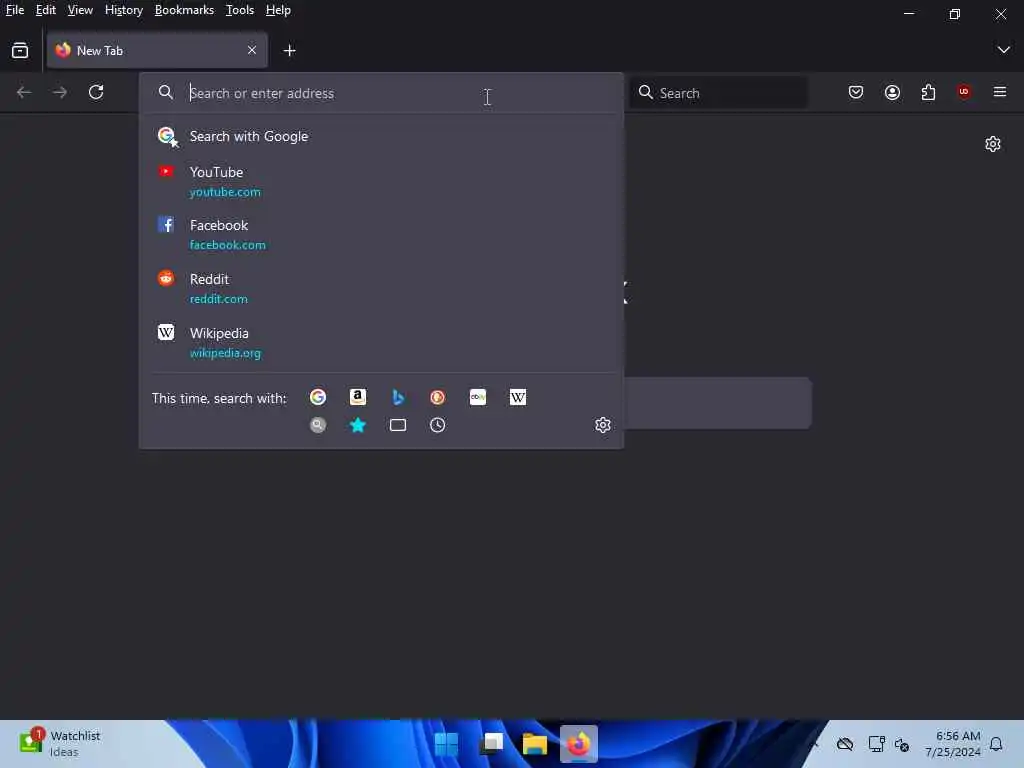1024x768 pixels.
Task: Search bookmarks with the star icon
Action: pyautogui.click(x=358, y=425)
